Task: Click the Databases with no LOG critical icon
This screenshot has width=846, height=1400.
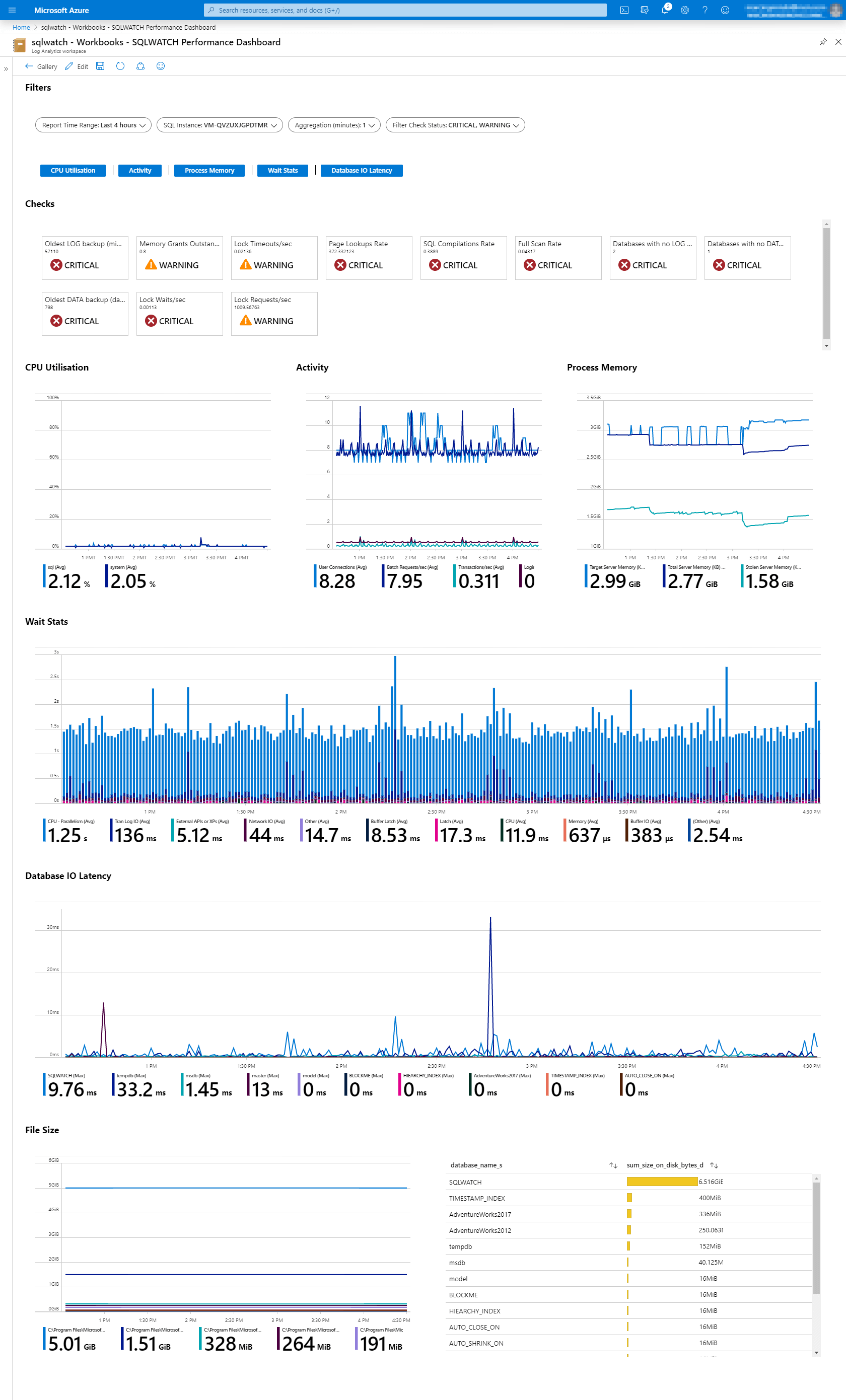Action: 624,265
